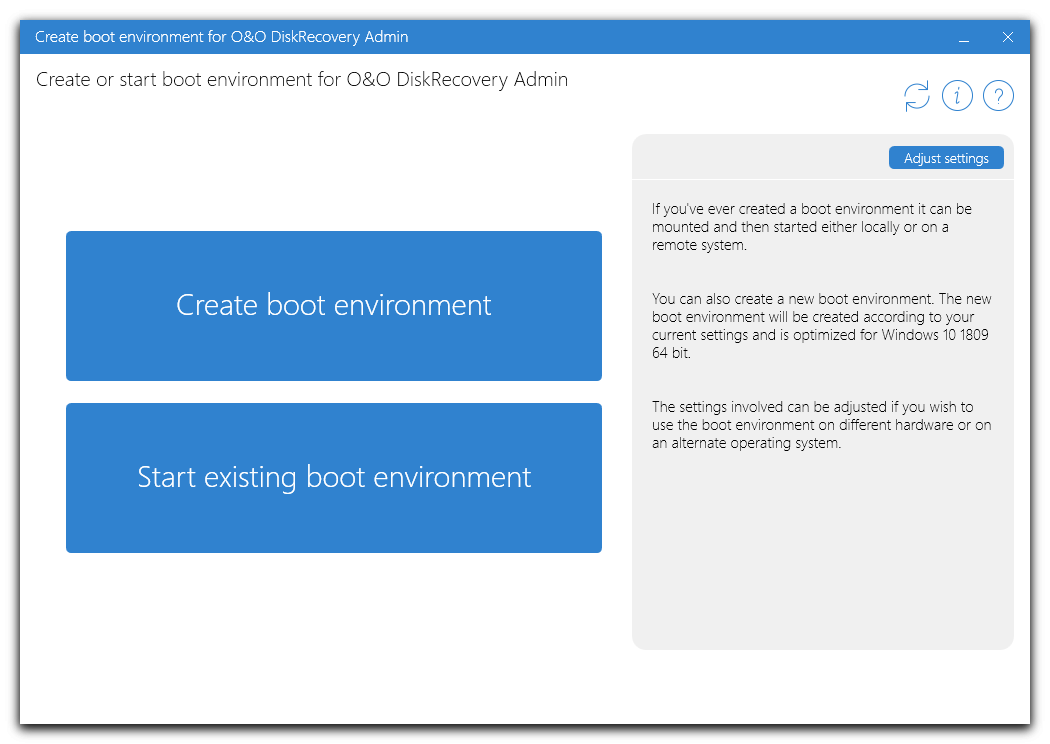This screenshot has height=744, width=1050.
Task: Click the window title 'Create boot environment for O&O DiskRecovery Admin'
Action: [x=222, y=37]
